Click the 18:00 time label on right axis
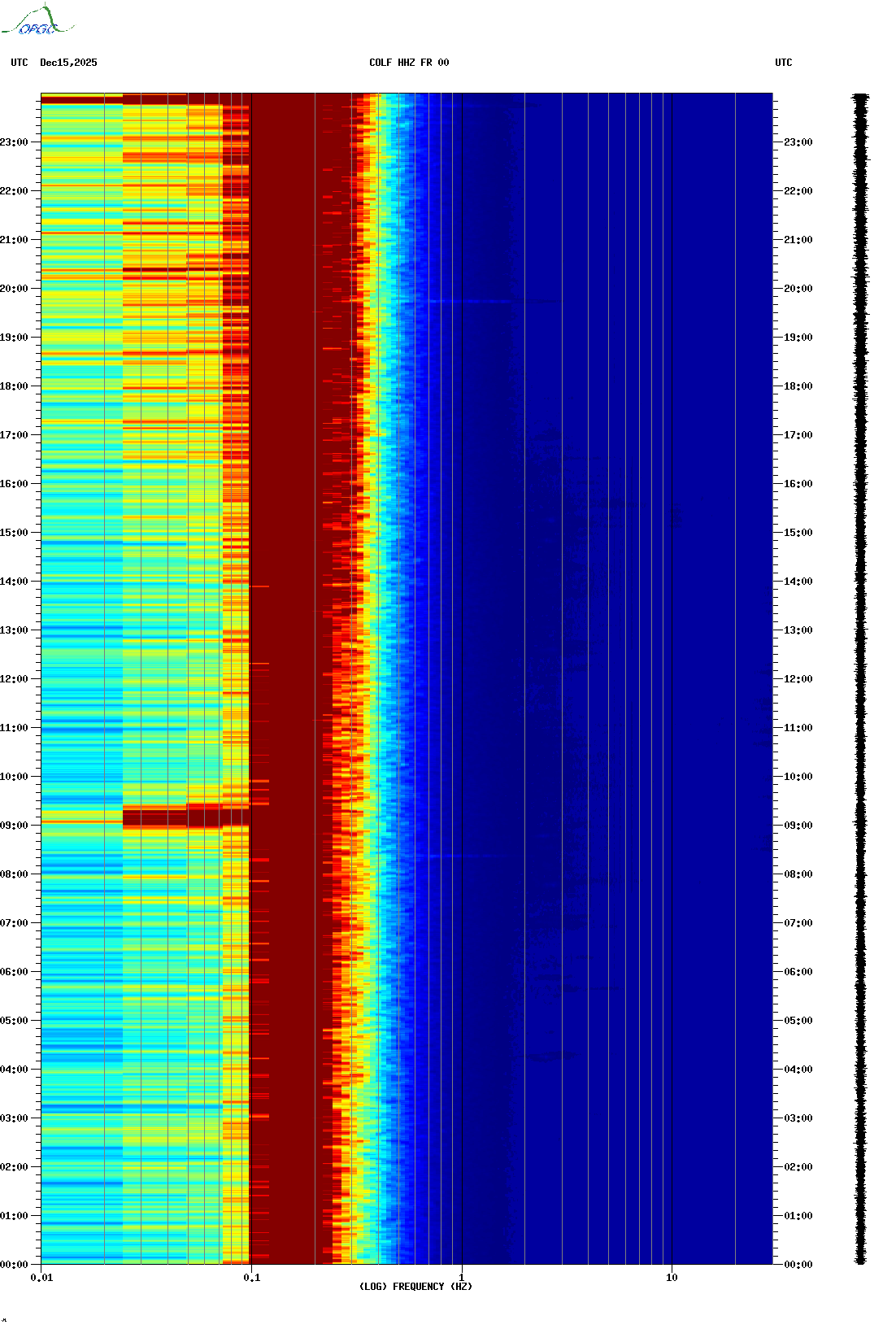 click(x=798, y=386)
